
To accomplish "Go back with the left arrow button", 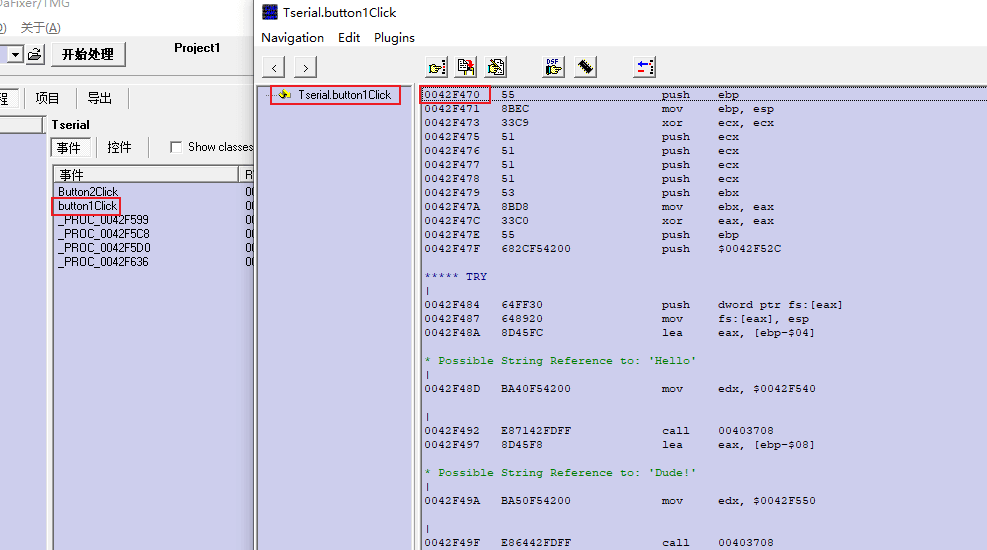I will click(274, 67).
